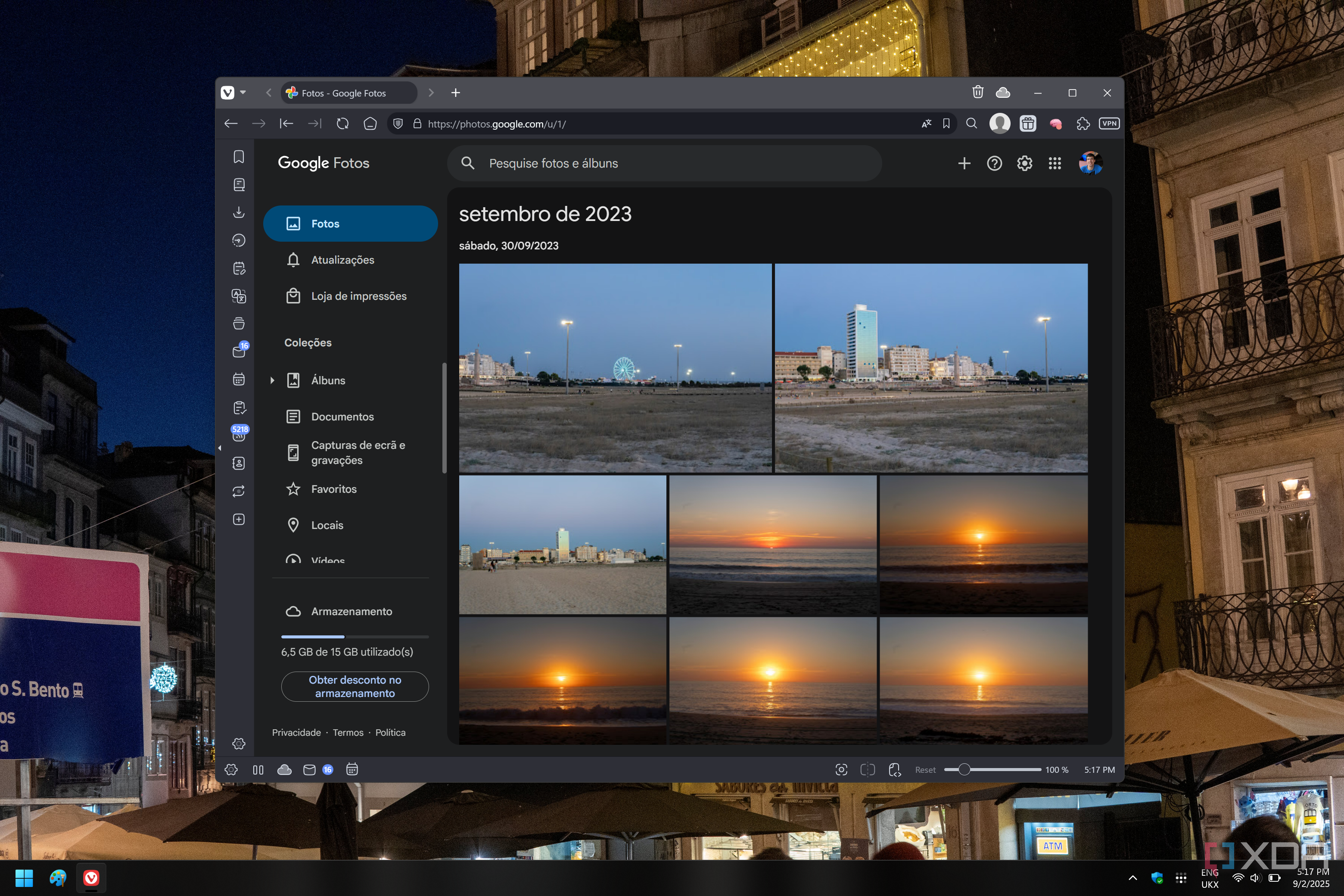
Task: Open the browser profile avatar button
Action: click(x=999, y=124)
